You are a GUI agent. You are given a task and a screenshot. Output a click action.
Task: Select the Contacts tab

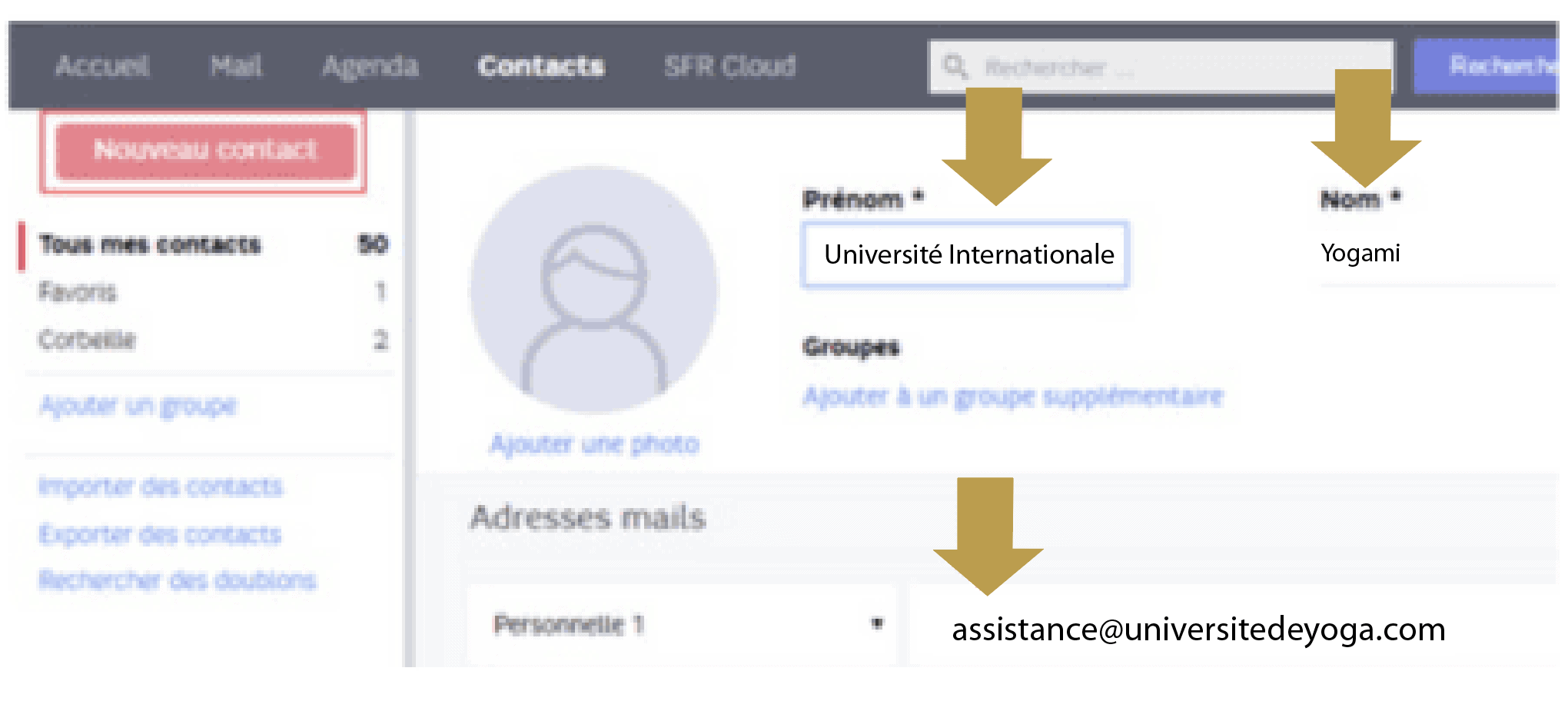pyautogui.click(x=541, y=66)
